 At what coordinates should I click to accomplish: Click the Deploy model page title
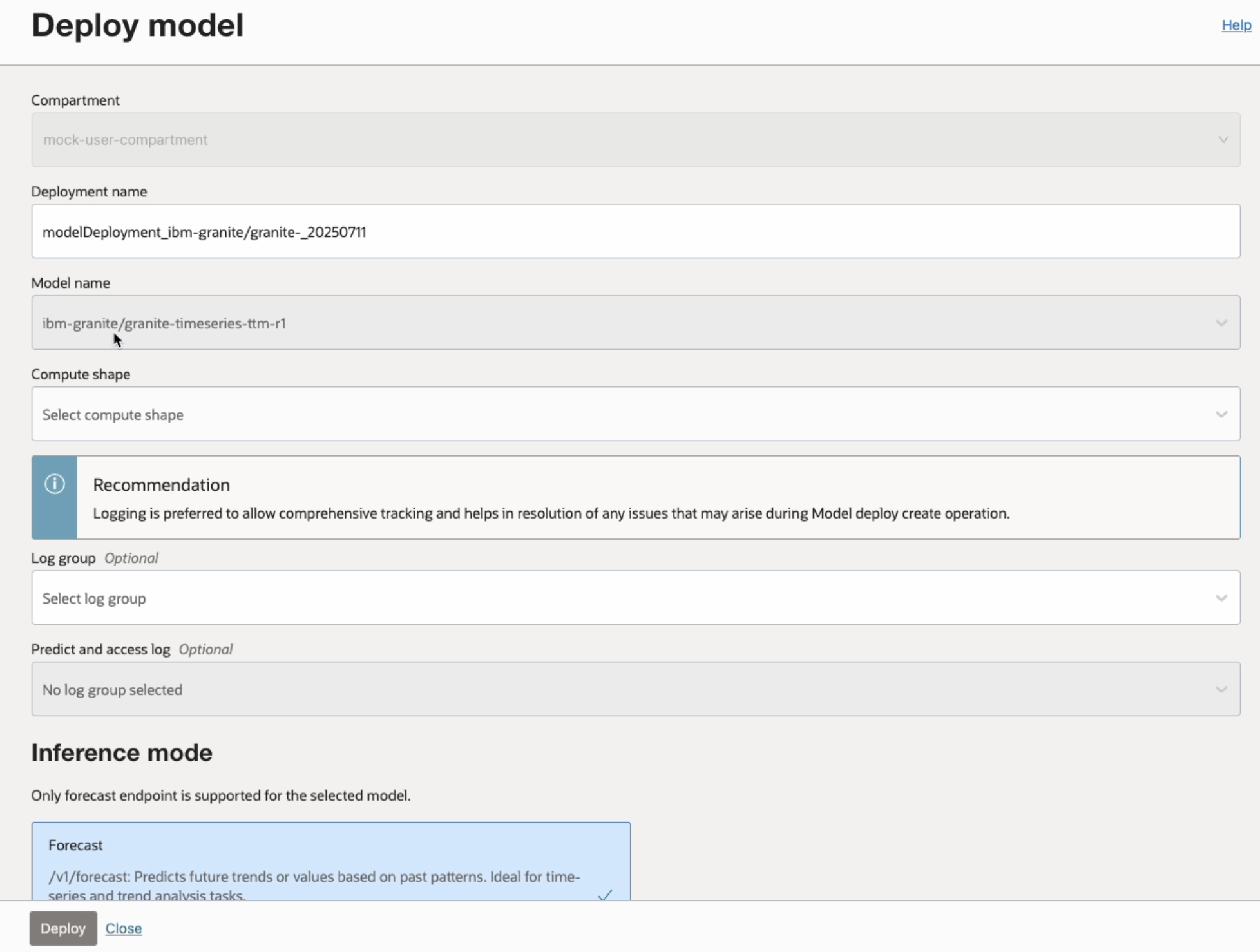(x=137, y=26)
